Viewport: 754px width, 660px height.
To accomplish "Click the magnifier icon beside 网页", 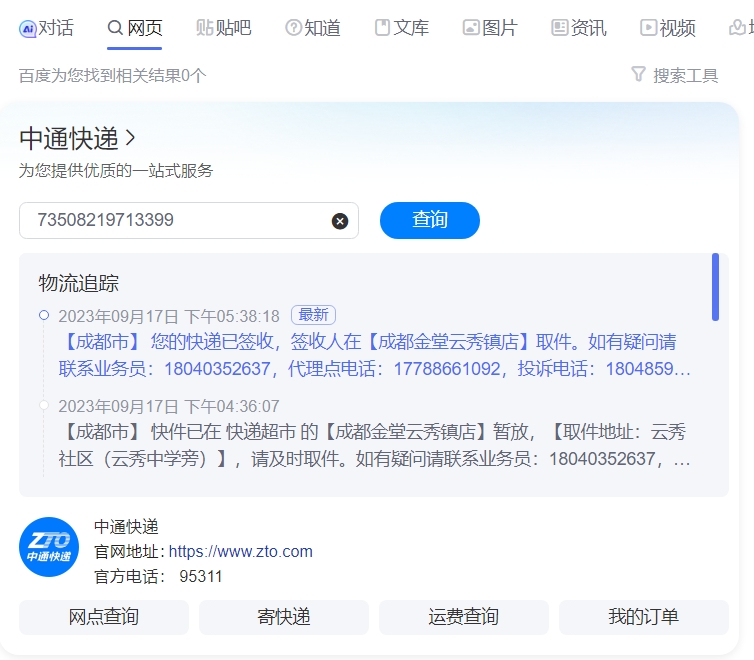I will (115, 27).
